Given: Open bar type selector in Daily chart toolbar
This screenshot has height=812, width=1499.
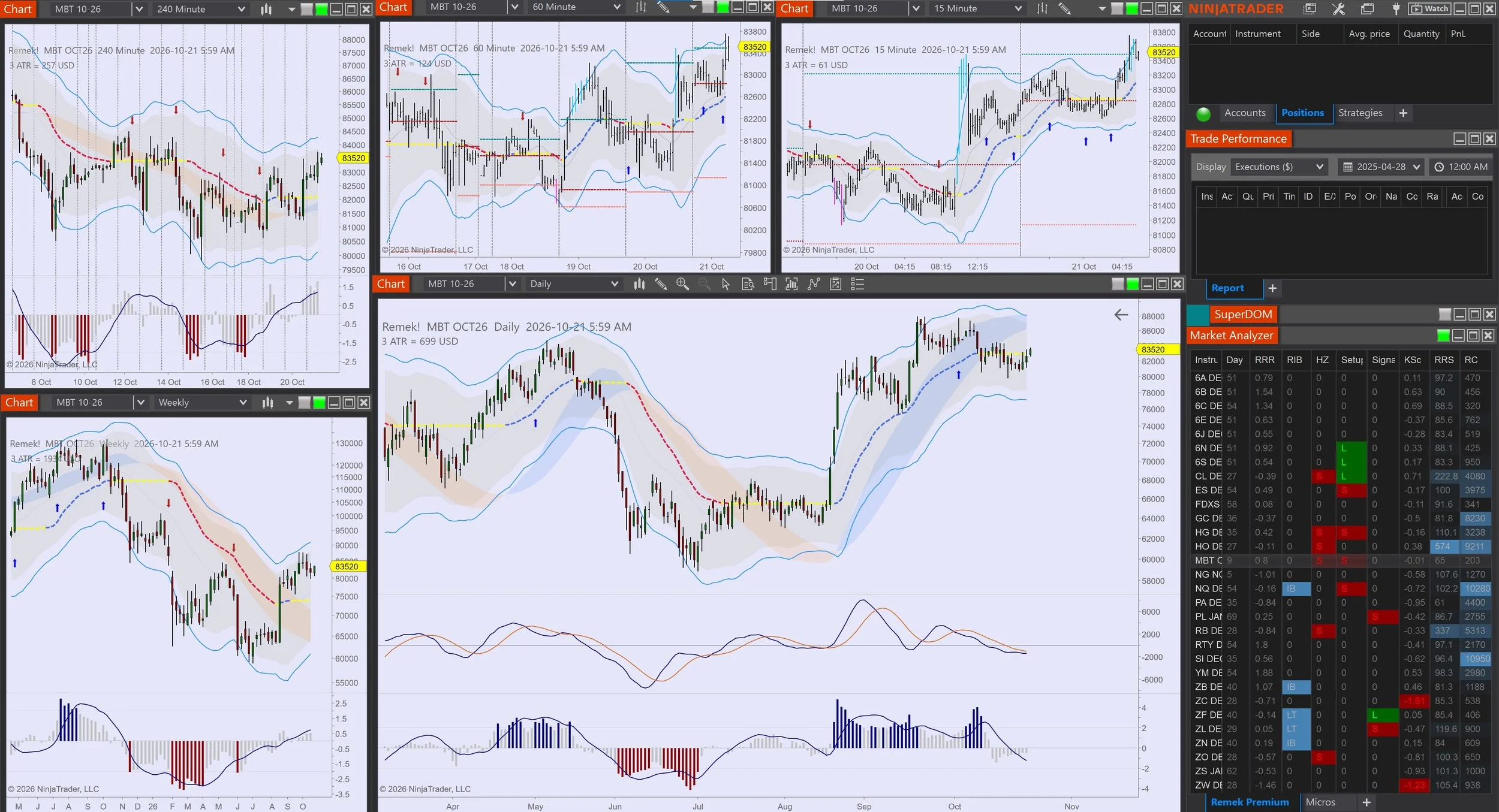Looking at the screenshot, I should pos(639,284).
